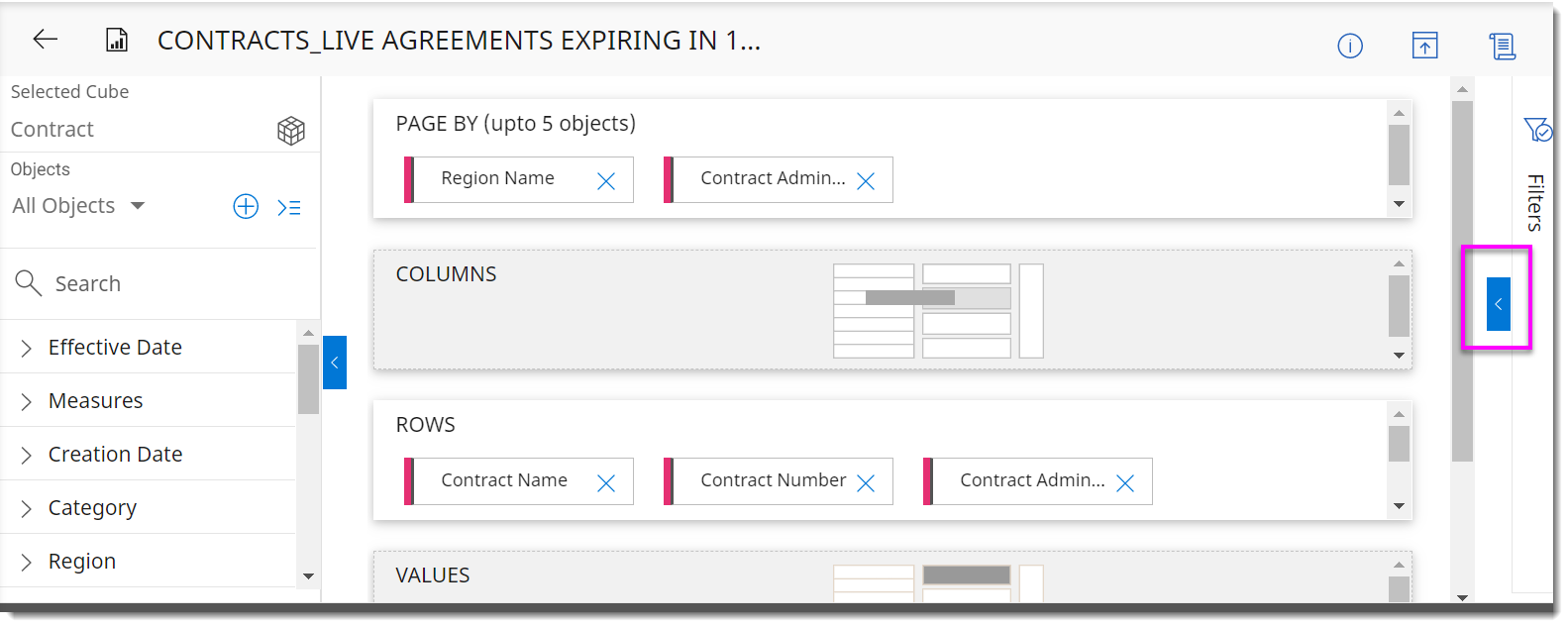Viewport: 1568px width, 627px height.
Task: Open the report information icon
Action: click(1350, 46)
